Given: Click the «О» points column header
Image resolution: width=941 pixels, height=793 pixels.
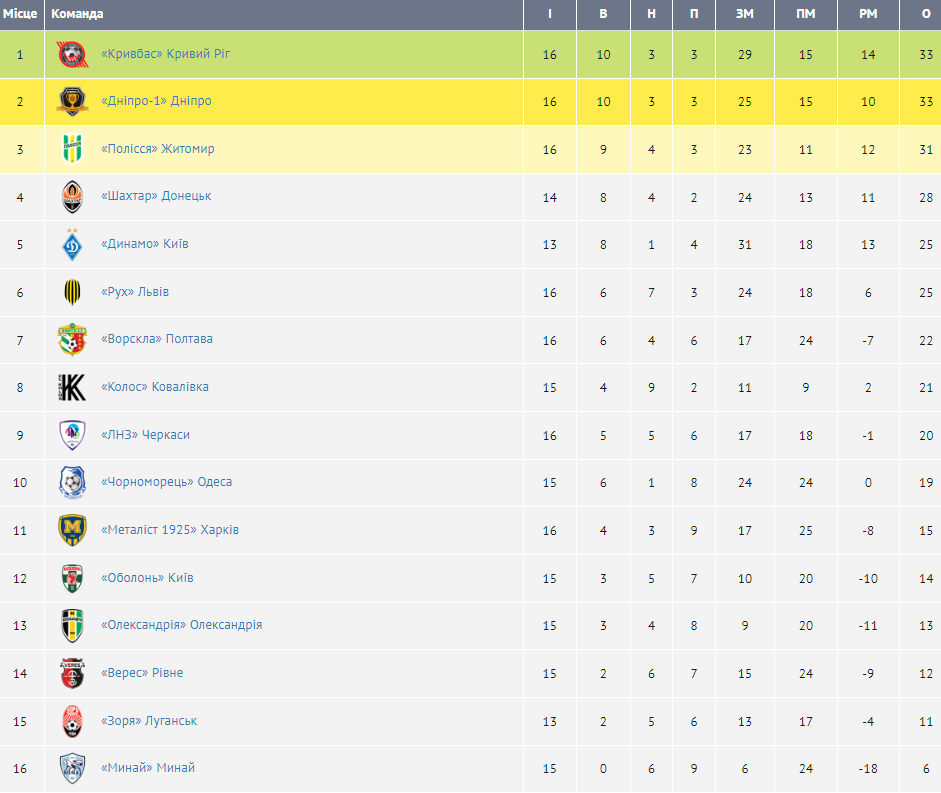Looking at the screenshot, I should coord(926,14).
